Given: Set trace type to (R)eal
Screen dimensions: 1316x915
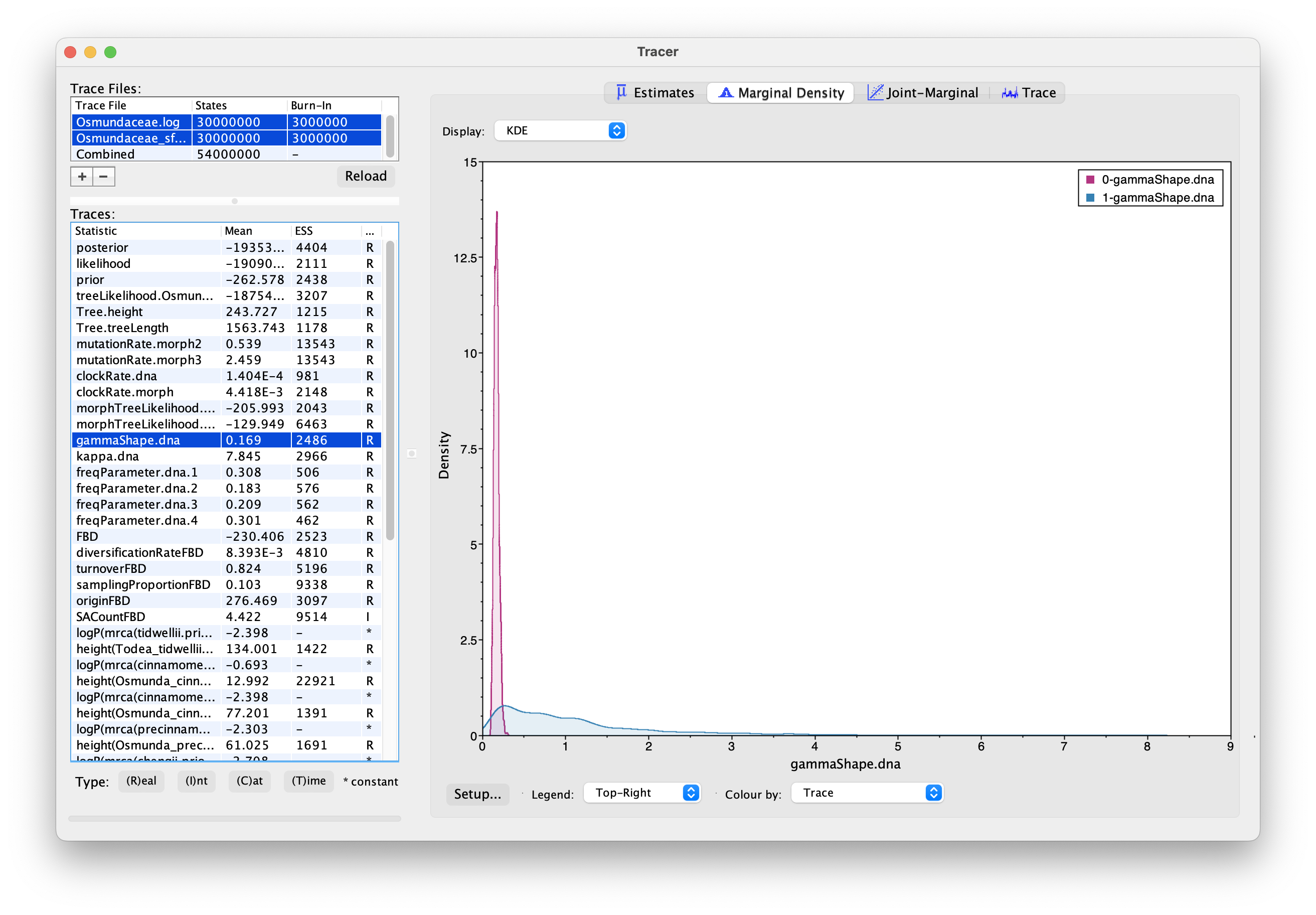Looking at the screenshot, I should tap(141, 782).
